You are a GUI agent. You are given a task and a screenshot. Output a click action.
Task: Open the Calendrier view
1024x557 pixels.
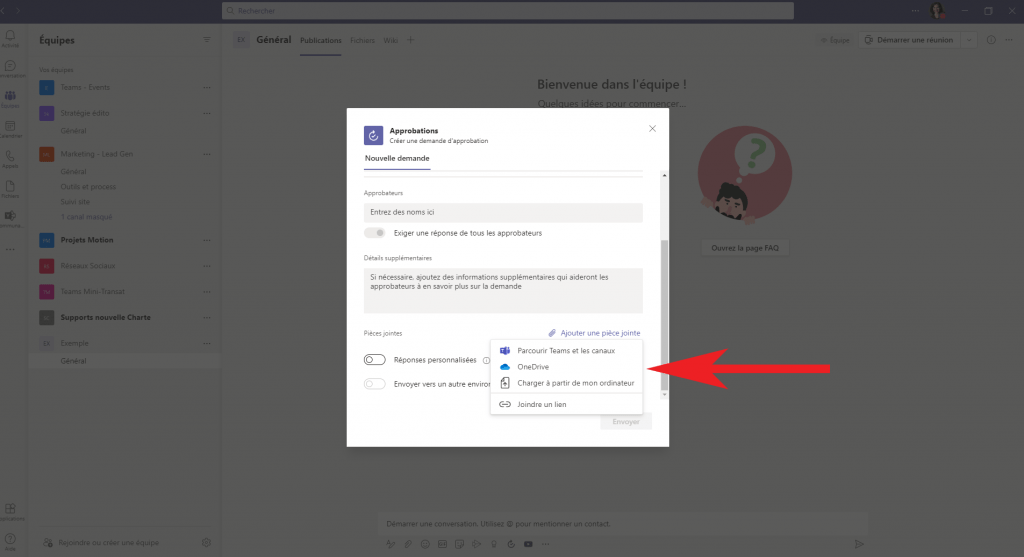coord(10,129)
